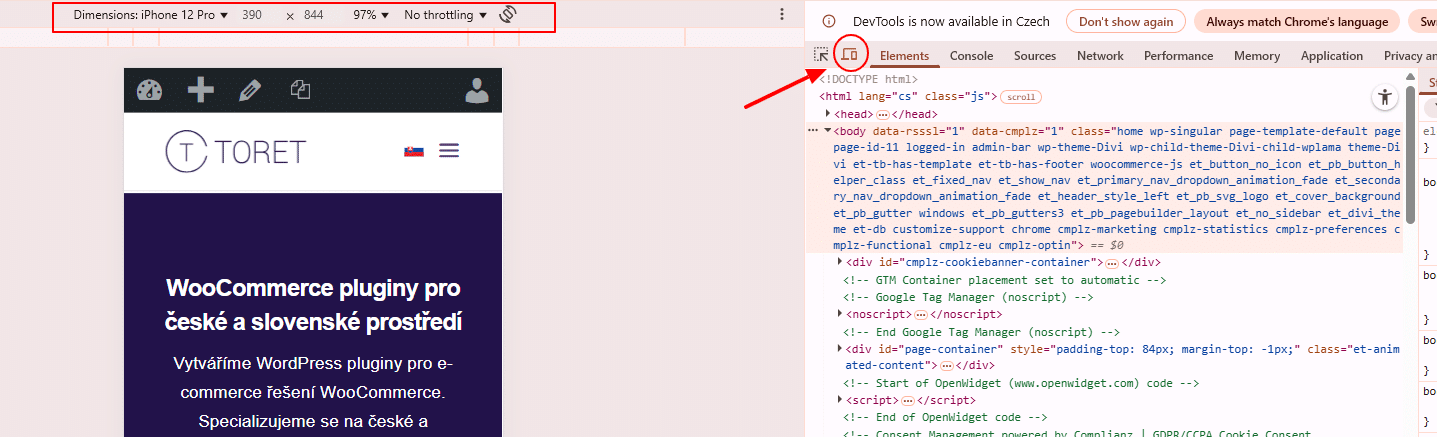Expand the head element node

tap(828, 115)
